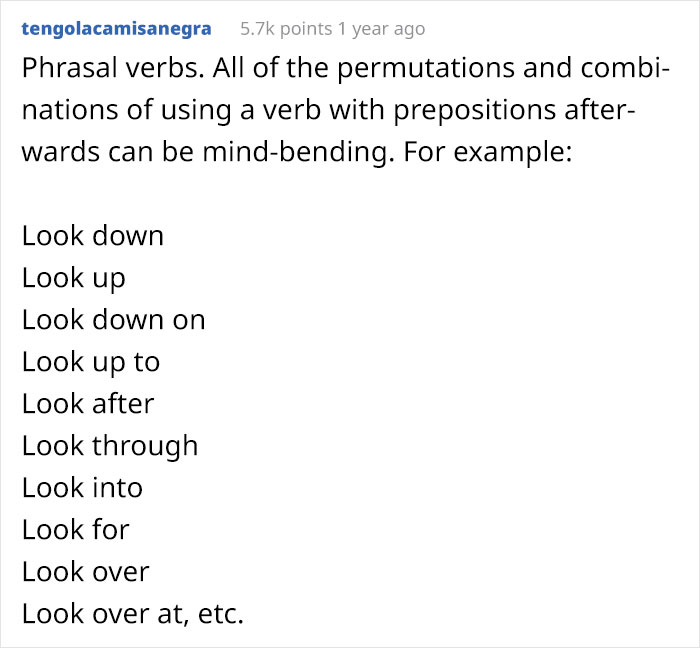Click the "Look up to" line
Image resolution: width=700 pixels, height=648 pixels.
[x=91, y=362]
